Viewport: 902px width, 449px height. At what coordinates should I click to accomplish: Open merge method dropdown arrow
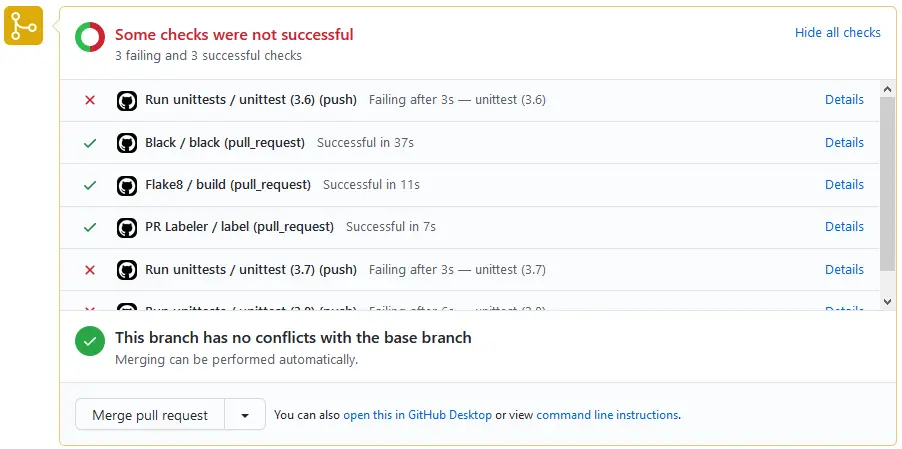(245, 415)
